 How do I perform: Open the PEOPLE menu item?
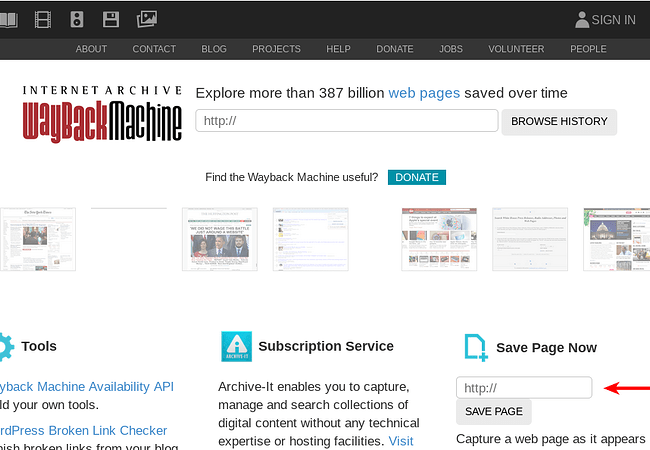[x=588, y=49]
